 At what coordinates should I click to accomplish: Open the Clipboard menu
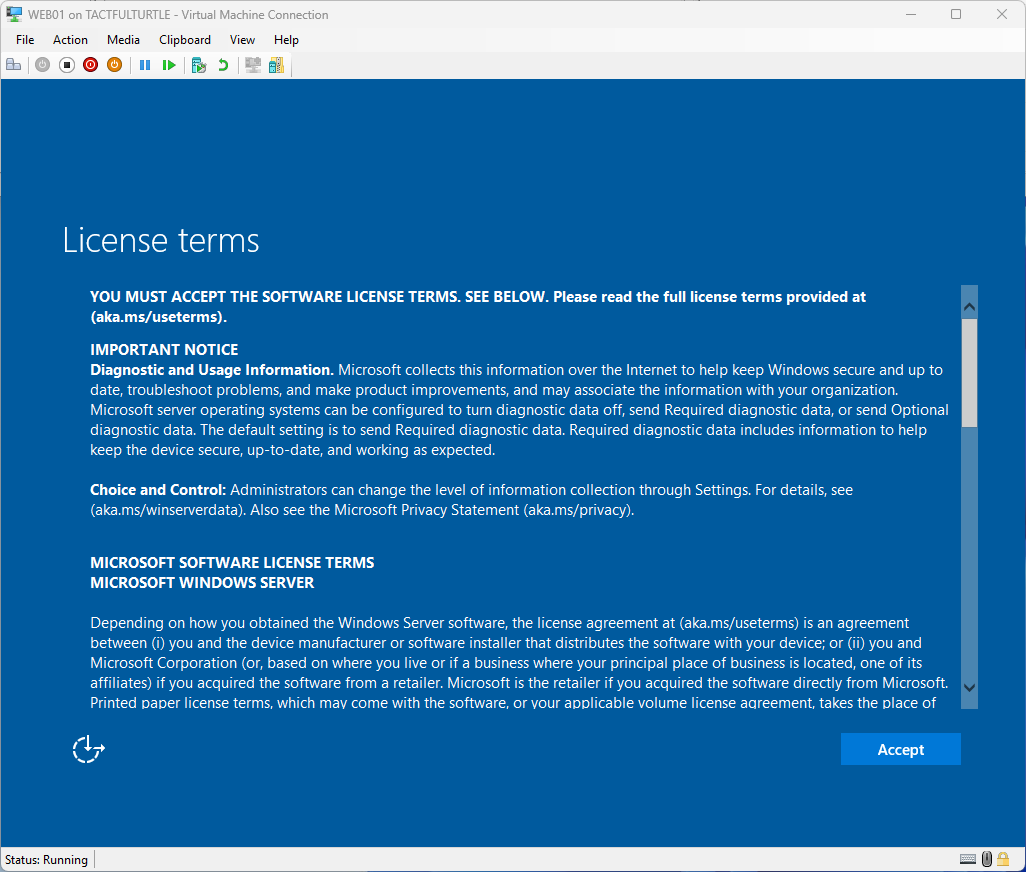pyautogui.click(x=185, y=40)
